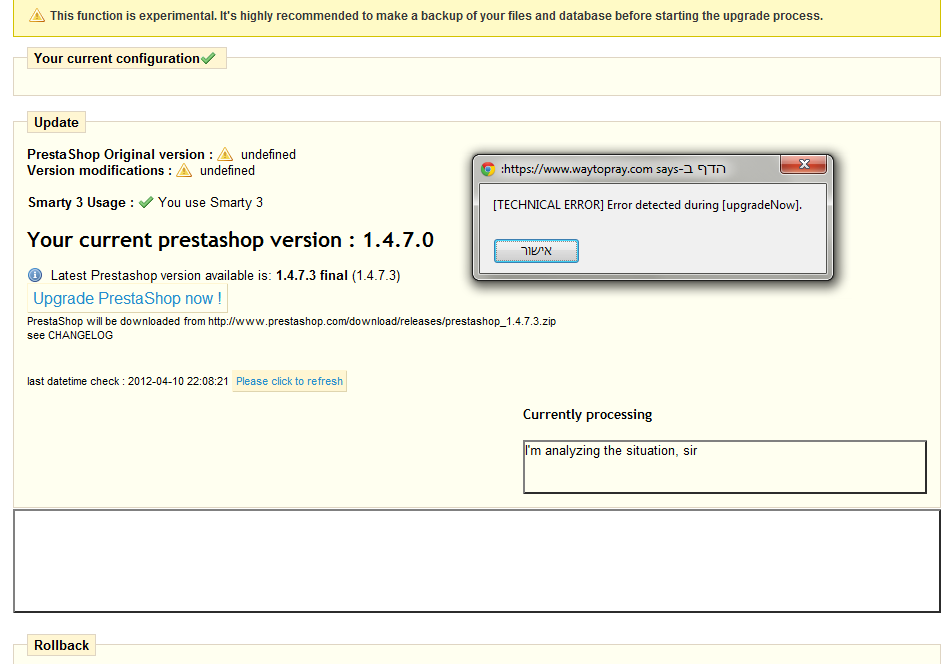Screen dimensions: 952x664
Task: Click Please click to refresh button
Action: [x=290, y=381]
